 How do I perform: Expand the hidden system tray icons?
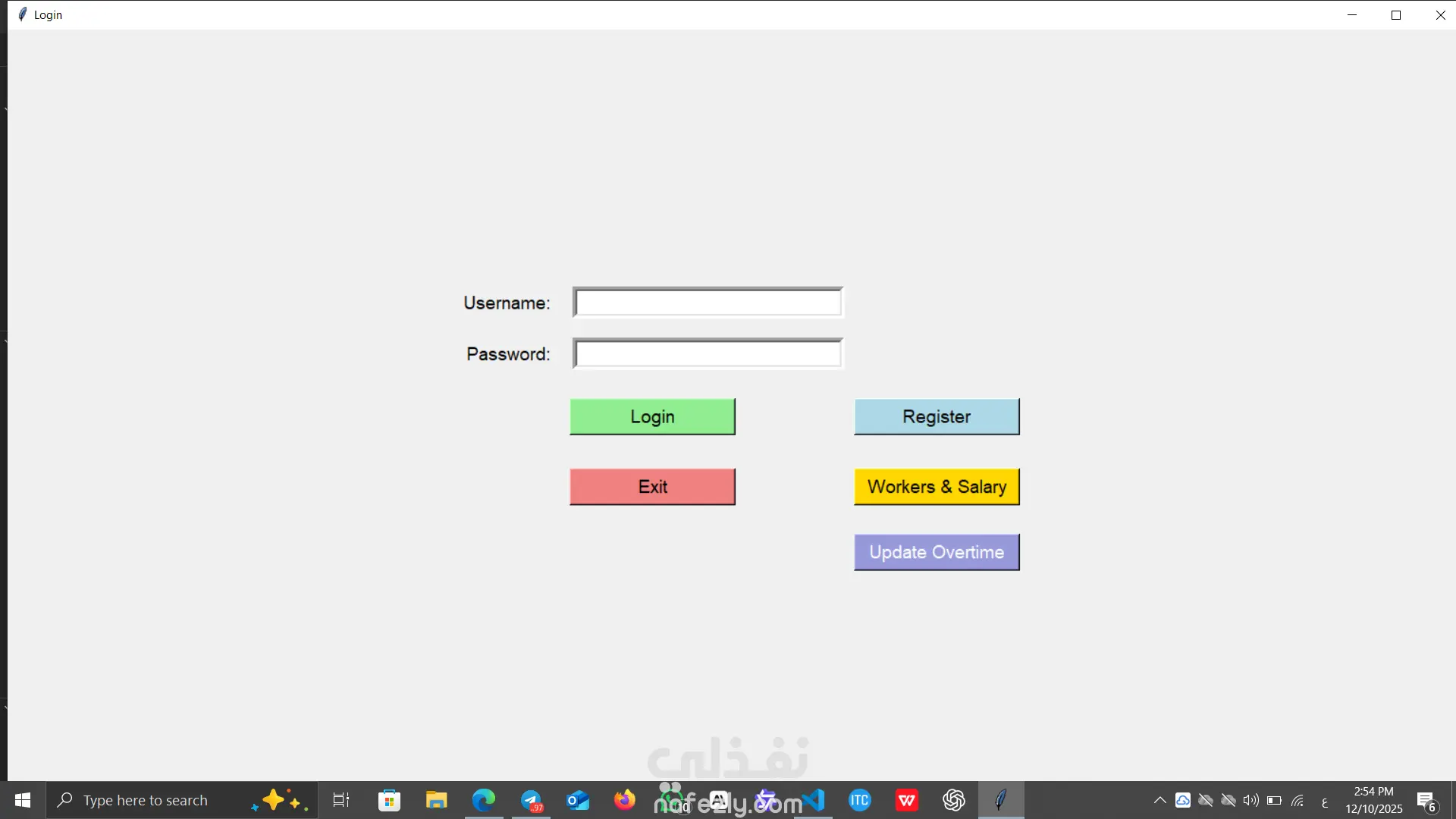(1159, 800)
